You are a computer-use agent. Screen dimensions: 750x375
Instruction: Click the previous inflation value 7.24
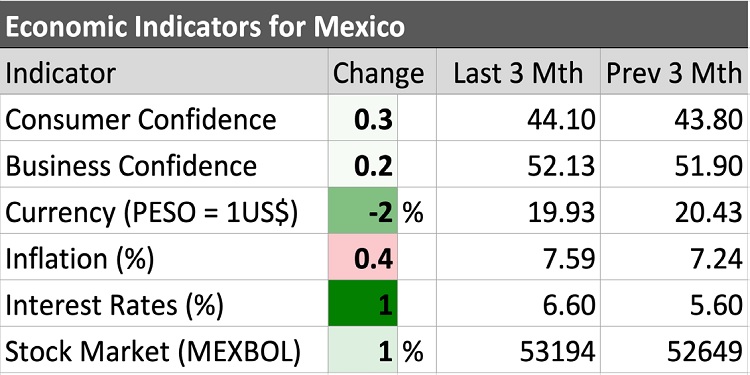click(x=716, y=259)
